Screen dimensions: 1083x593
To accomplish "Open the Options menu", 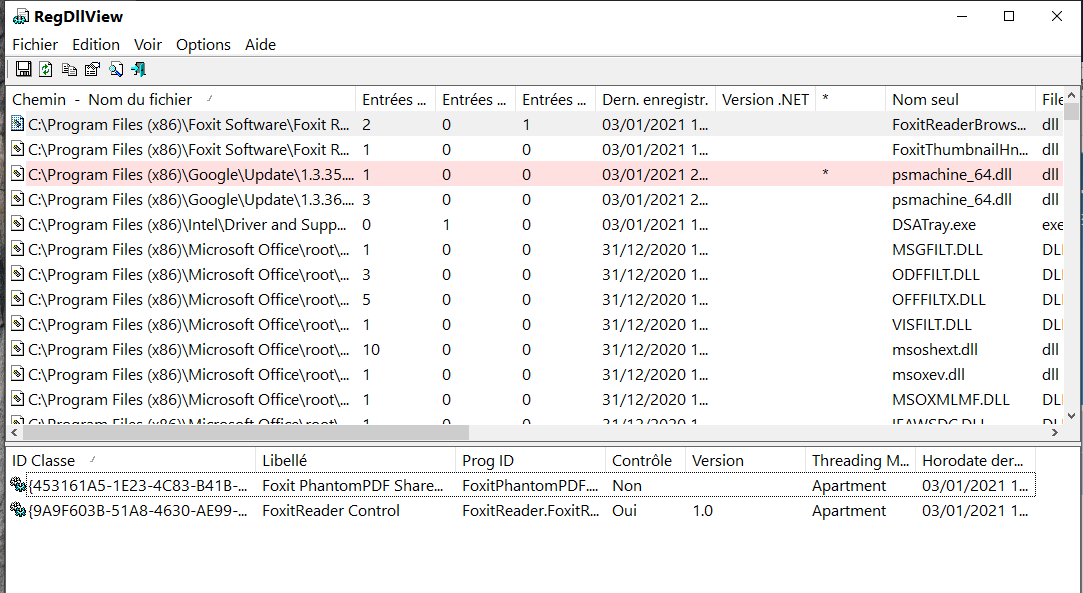I will click(x=203, y=44).
